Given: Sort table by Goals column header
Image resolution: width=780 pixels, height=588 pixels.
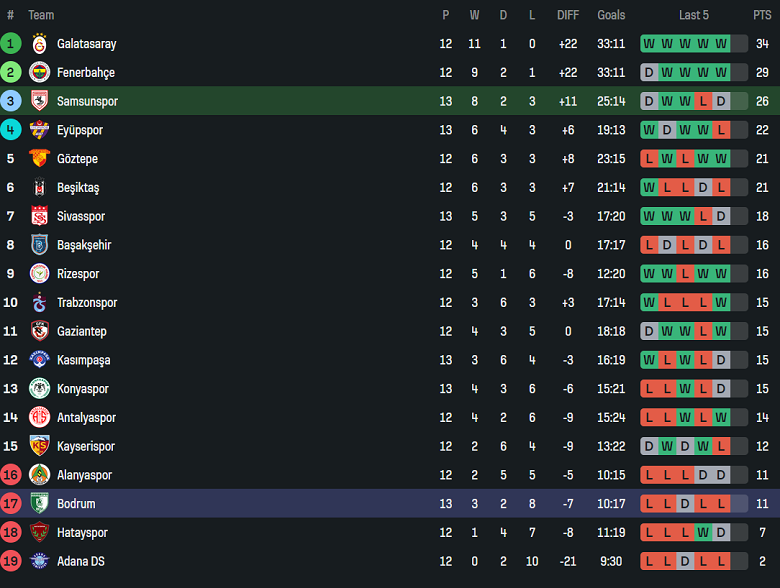Looking at the screenshot, I should 611,15.
